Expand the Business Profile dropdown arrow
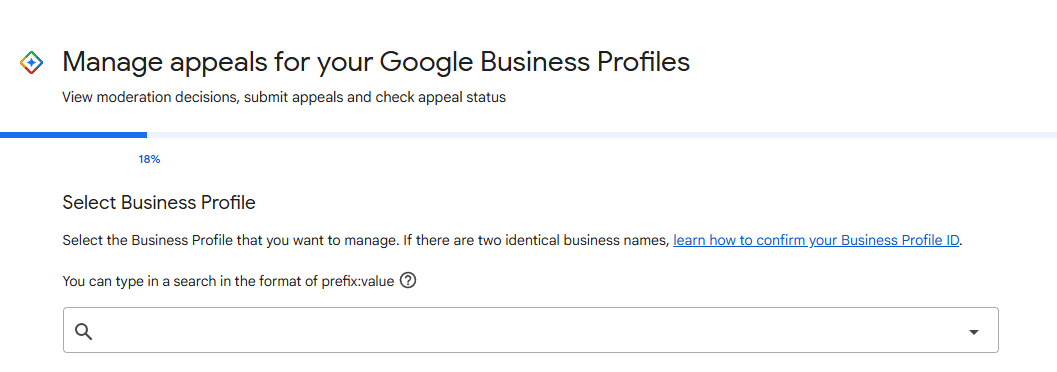This screenshot has width=1057, height=372. [973, 332]
